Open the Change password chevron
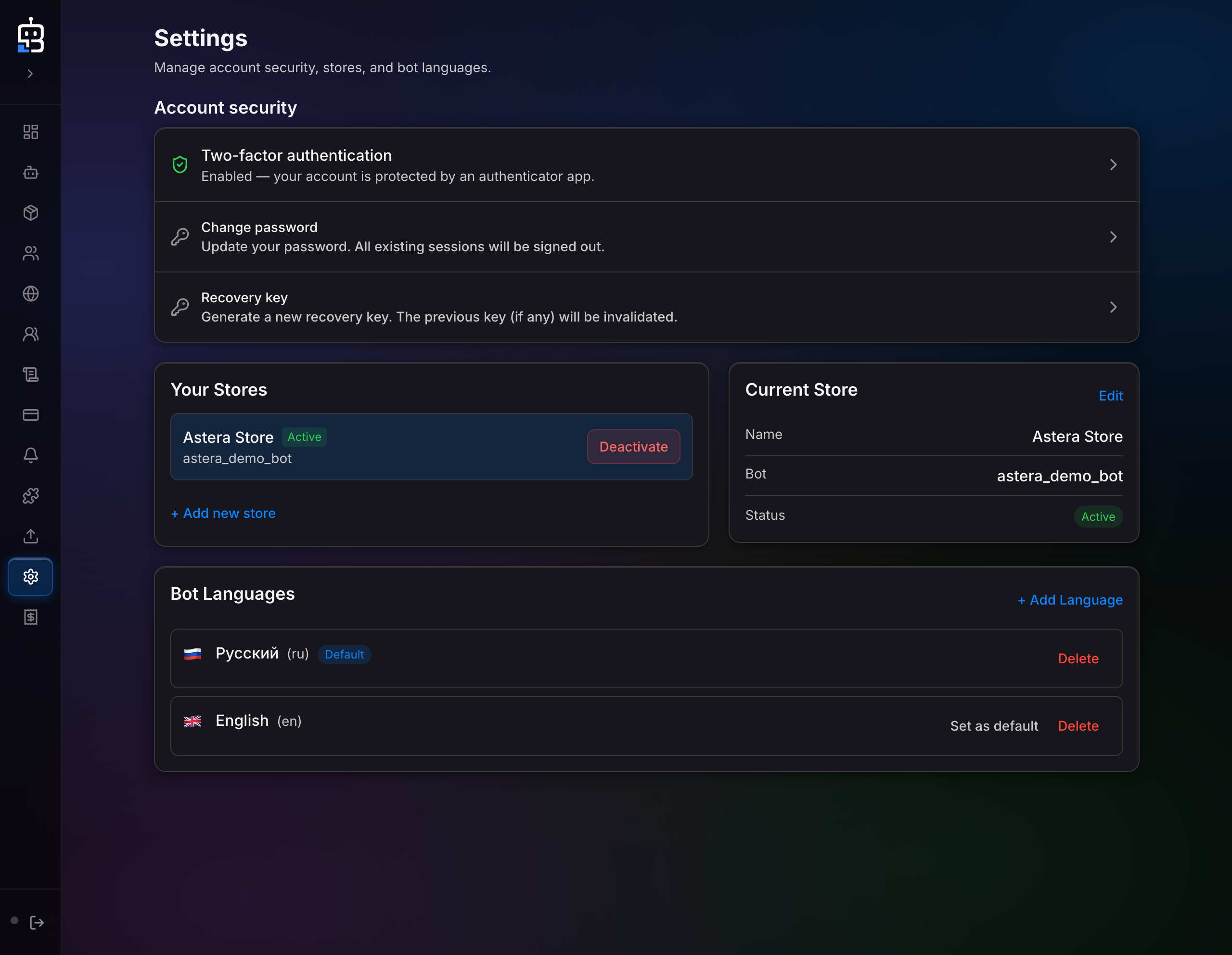The width and height of the screenshot is (1232, 955). 1113,237
